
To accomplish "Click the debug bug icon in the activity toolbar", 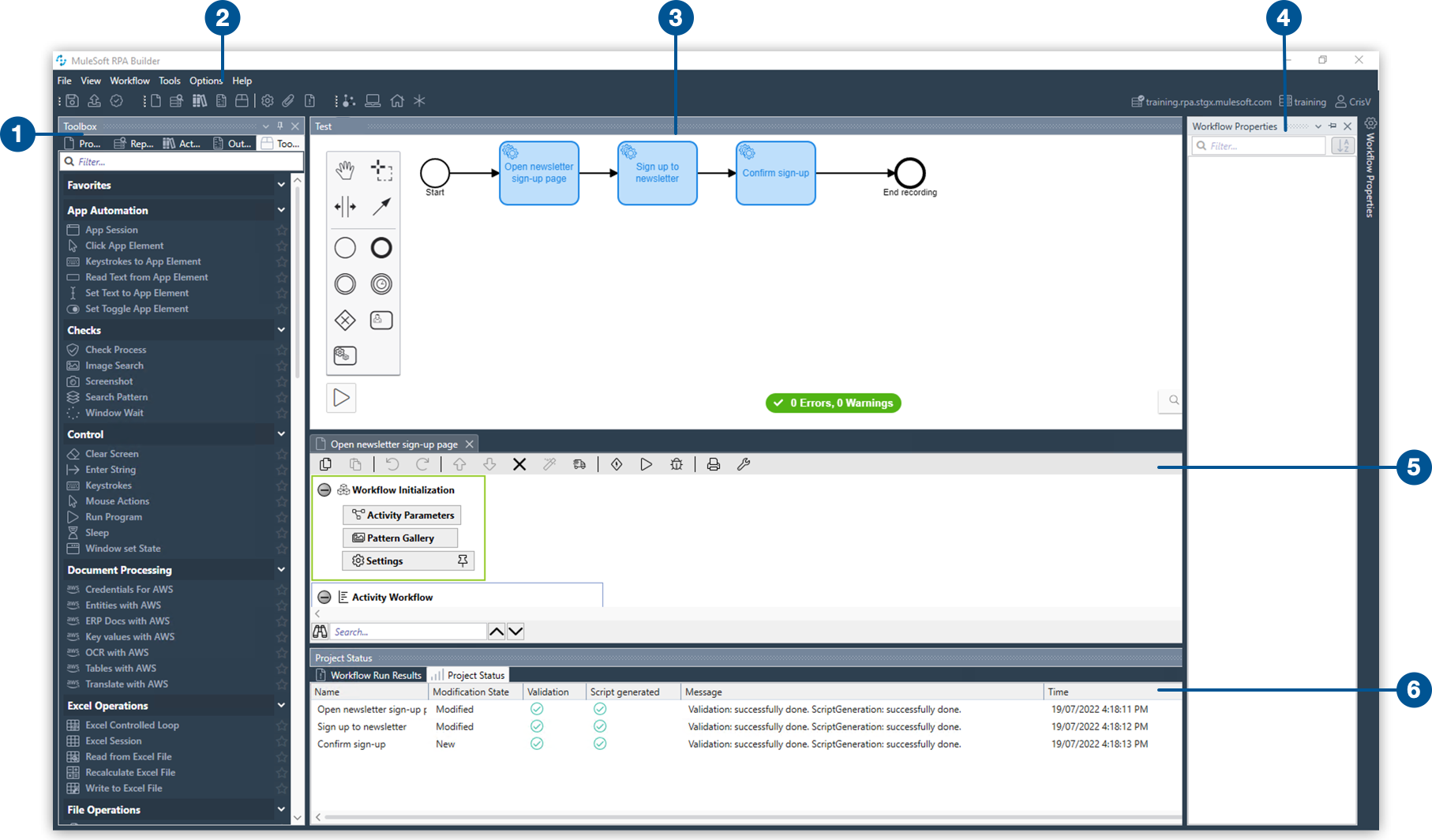I will (x=677, y=464).
